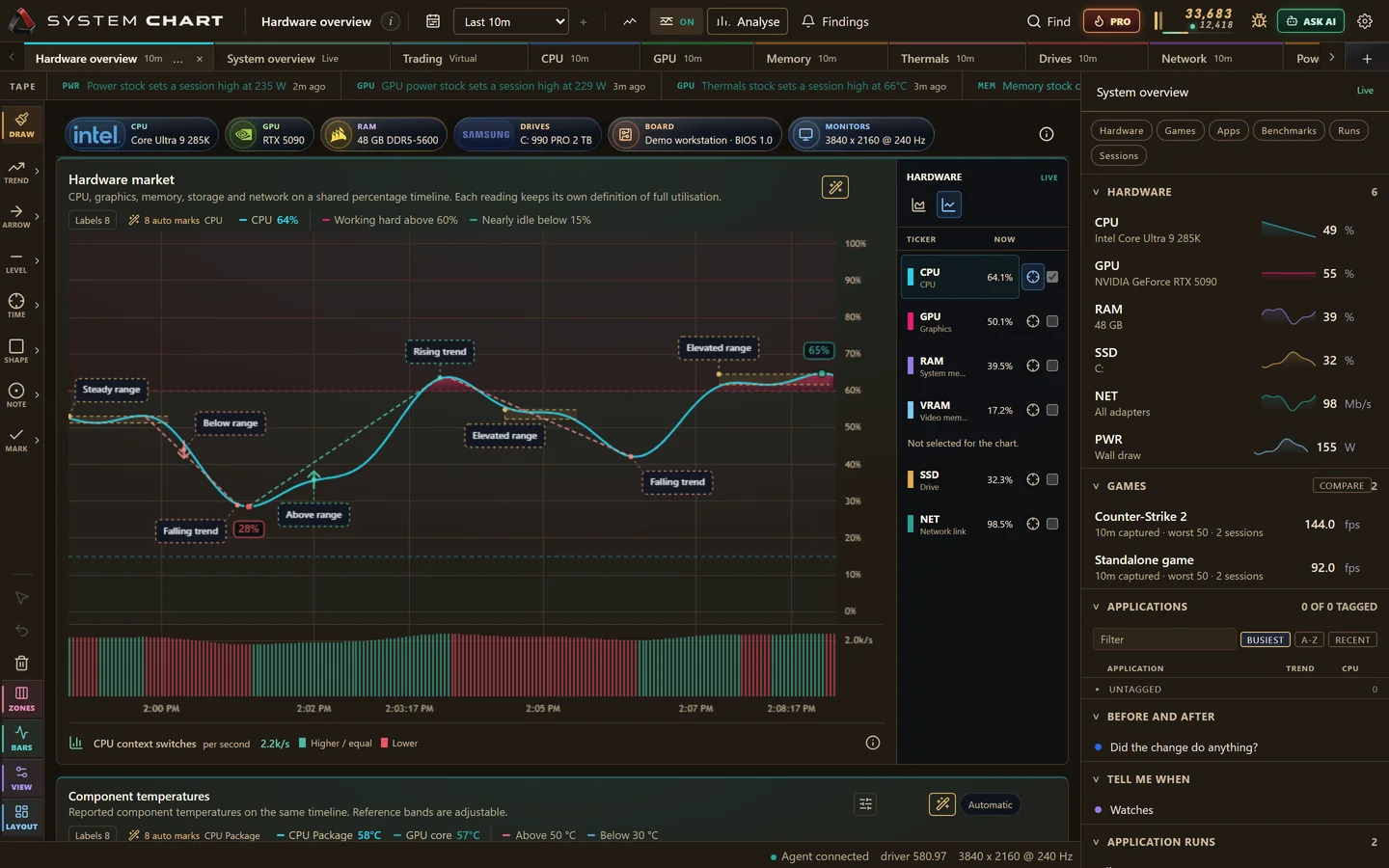Screen dimensions: 1389x868
Task: Activate the Time marker tool
Action: click(16, 306)
